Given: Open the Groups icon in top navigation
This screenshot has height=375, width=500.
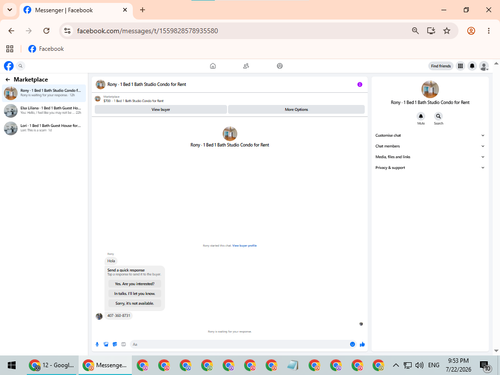Looking at the screenshot, I should pos(280,66).
